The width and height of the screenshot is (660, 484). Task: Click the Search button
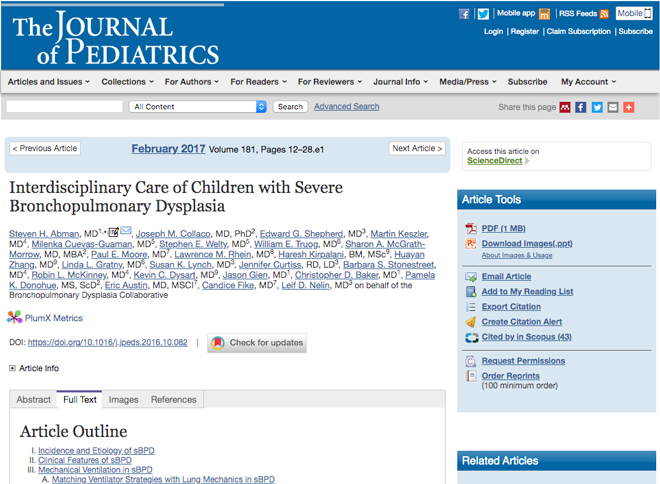pyautogui.click(x=290, y=106)
